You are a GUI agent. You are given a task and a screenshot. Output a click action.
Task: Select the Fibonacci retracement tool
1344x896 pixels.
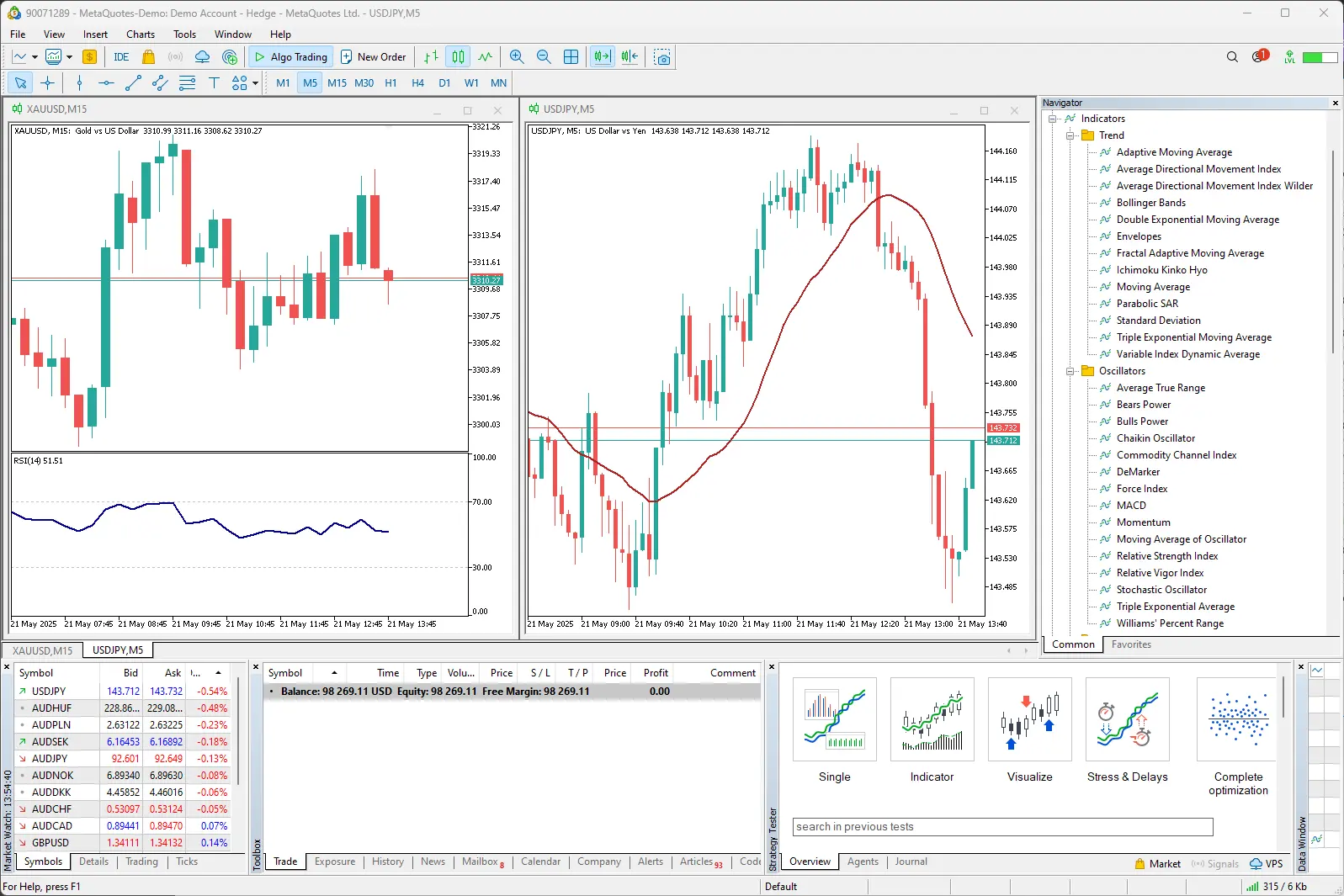[x=187, y=82]
